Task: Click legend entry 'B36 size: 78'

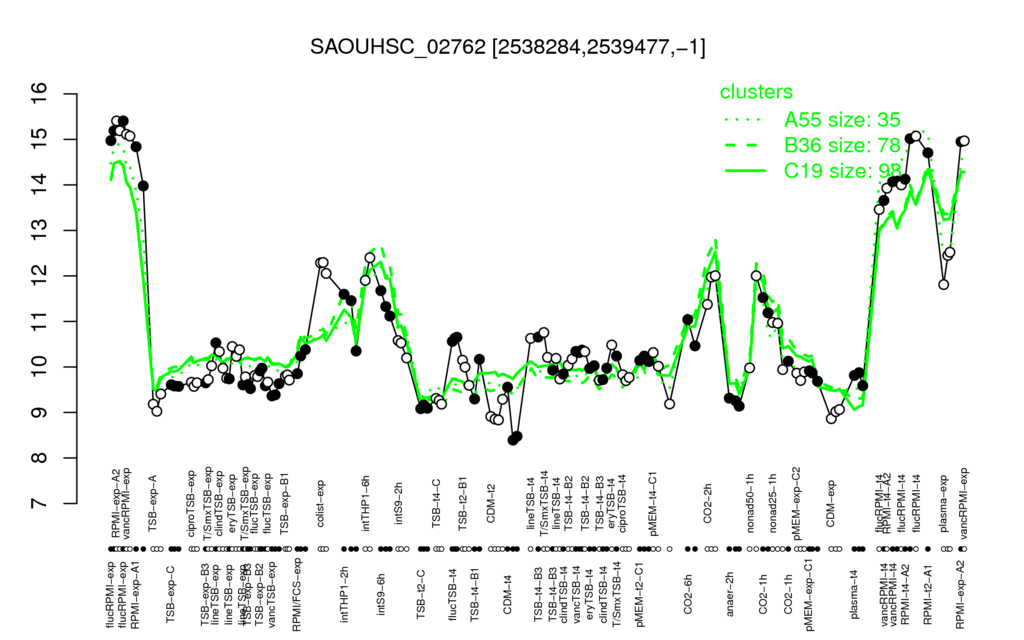Action: click(x=842, y=145)
